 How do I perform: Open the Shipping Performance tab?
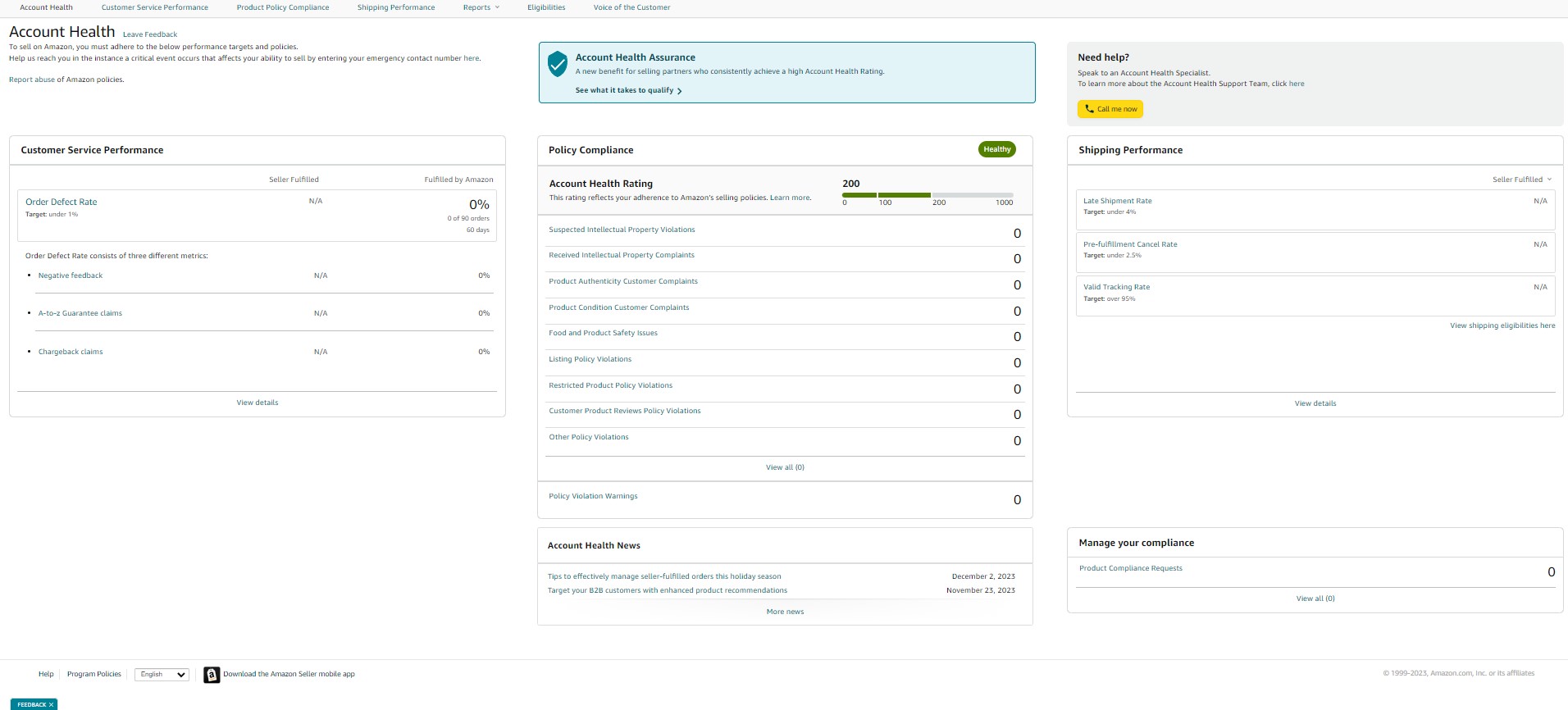tap(396, 7)
